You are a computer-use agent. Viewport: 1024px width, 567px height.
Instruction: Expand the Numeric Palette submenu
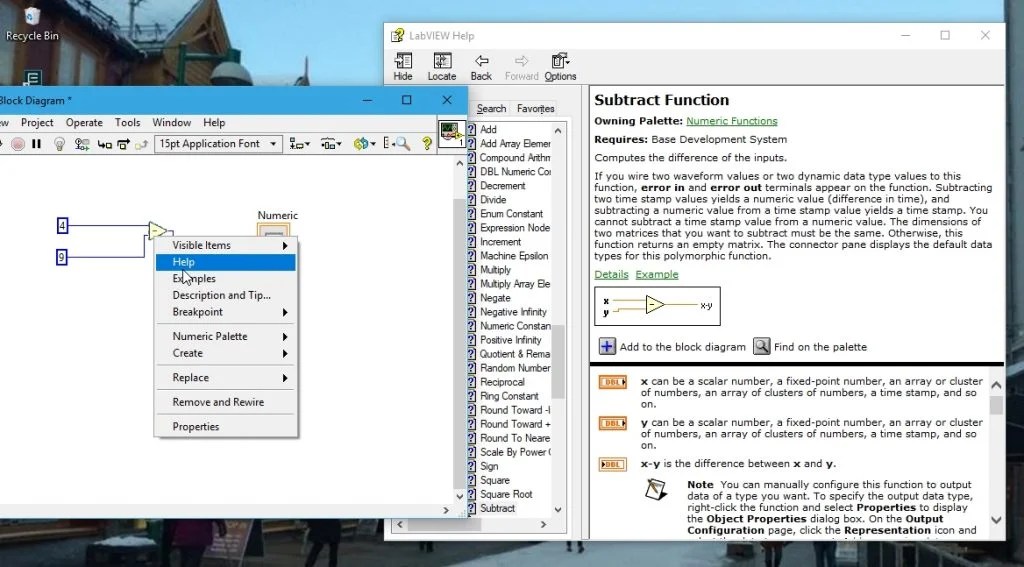226,336
